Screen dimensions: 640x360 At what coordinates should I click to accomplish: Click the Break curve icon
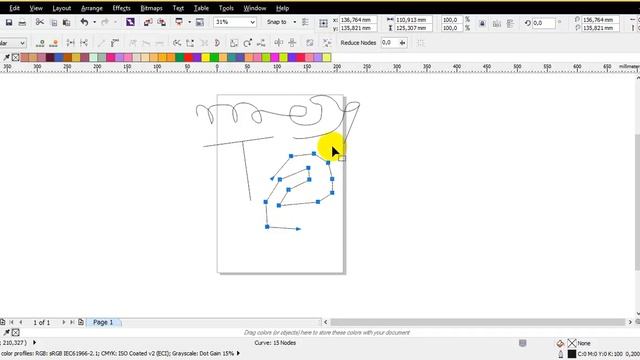point(84,43)
